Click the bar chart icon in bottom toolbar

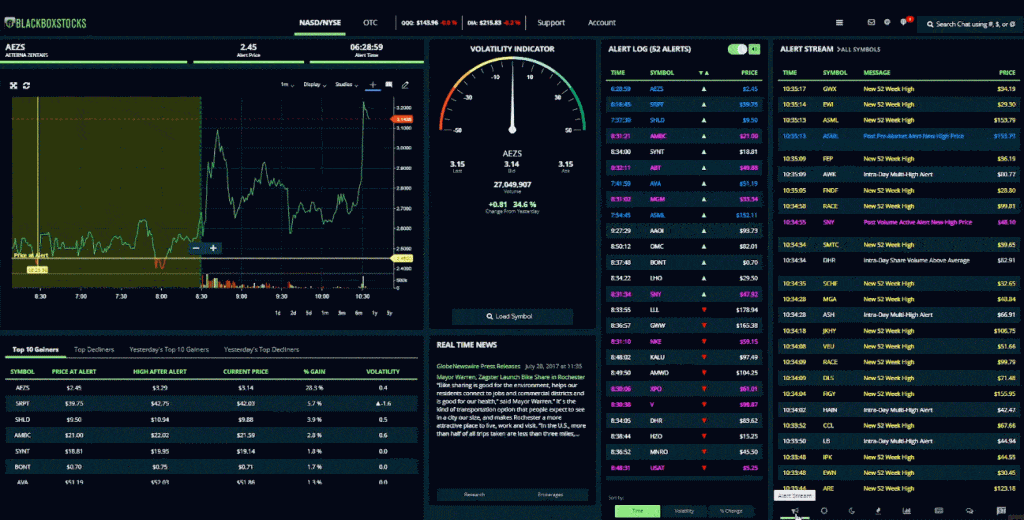coord(906,511)
